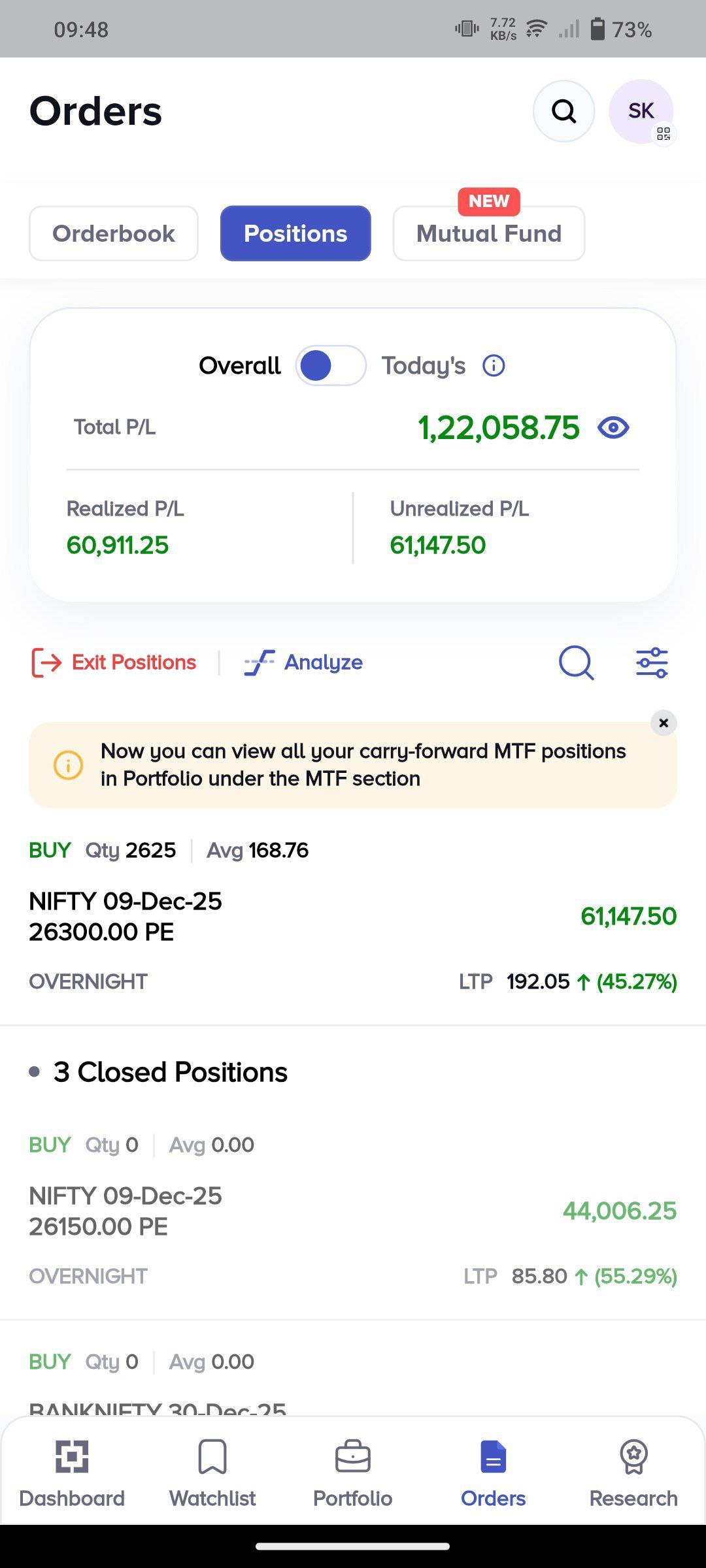Open the SK profile avatar
The width and height of the screenshot is (706, 1568).
[641, 111]
